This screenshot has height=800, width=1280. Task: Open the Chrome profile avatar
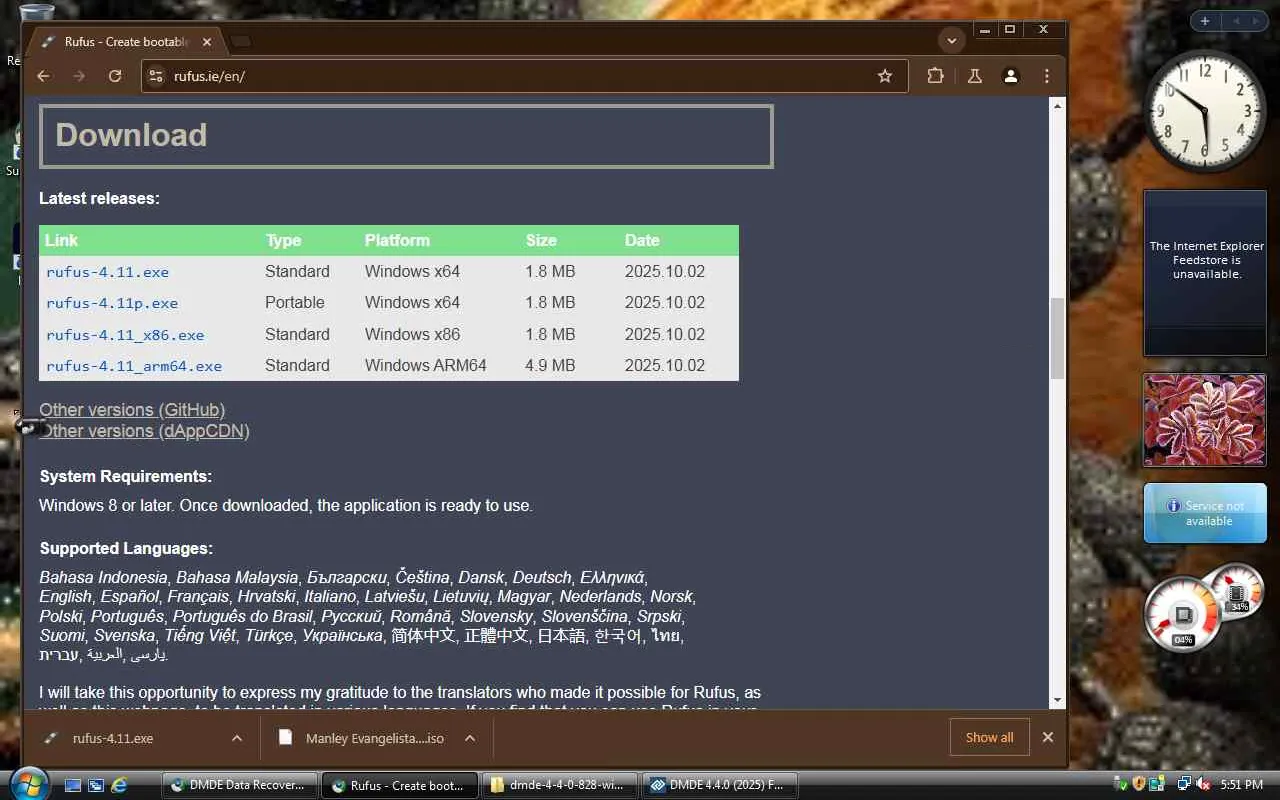pos(1011,76)
